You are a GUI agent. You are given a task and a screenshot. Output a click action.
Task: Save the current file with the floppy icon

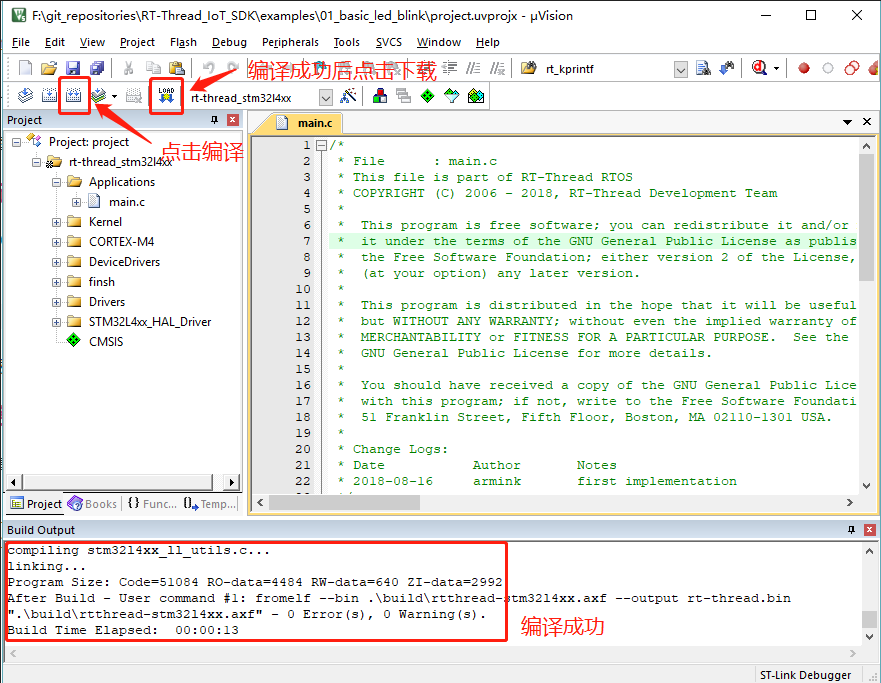pos(73,68)
